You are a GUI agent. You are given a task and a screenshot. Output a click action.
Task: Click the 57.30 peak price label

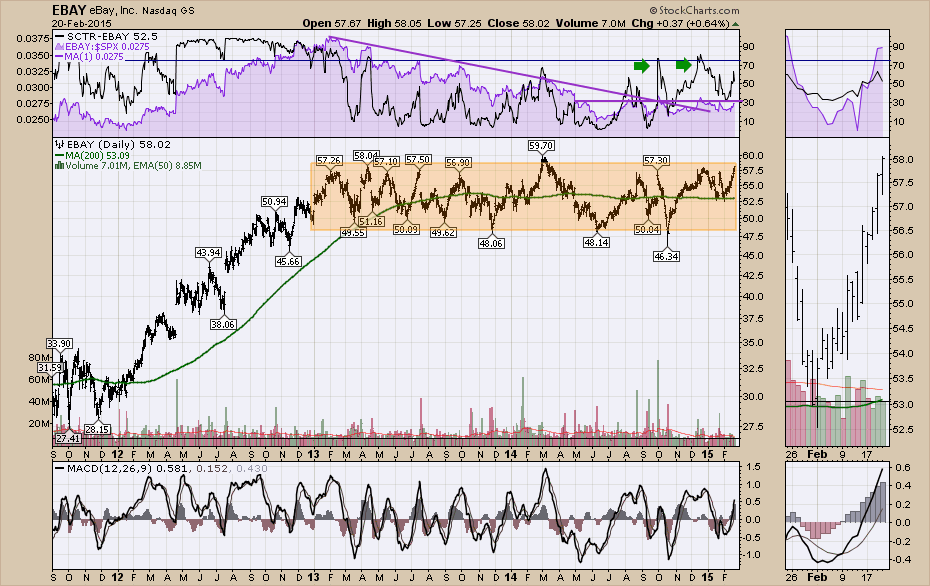[657, 160]
